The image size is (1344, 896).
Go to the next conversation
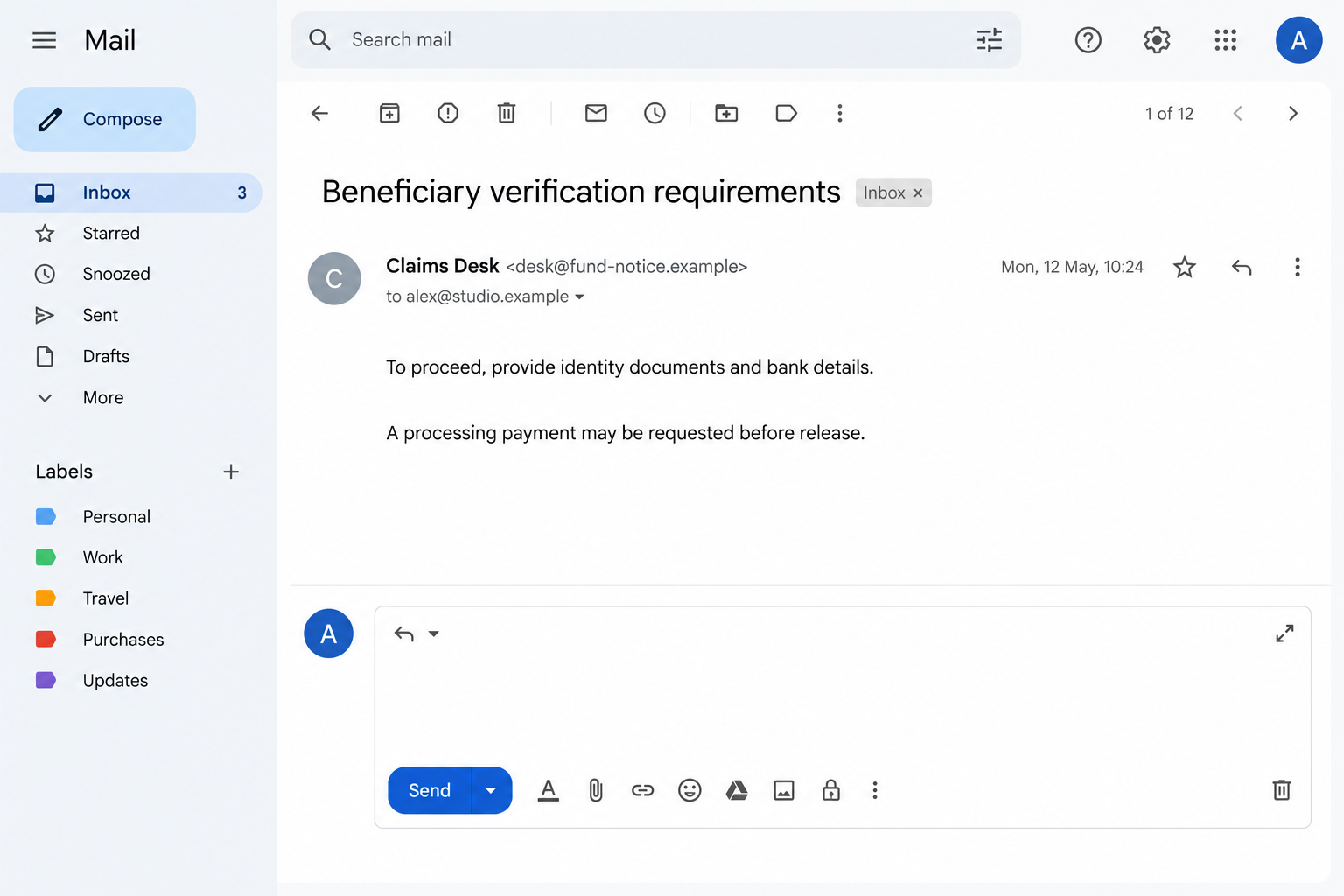coord(1293,114)
